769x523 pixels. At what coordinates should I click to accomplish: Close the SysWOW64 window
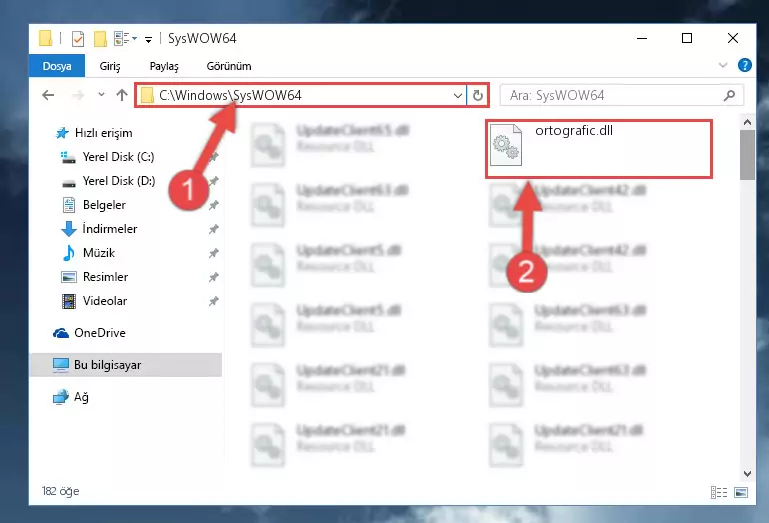[733, 38]
